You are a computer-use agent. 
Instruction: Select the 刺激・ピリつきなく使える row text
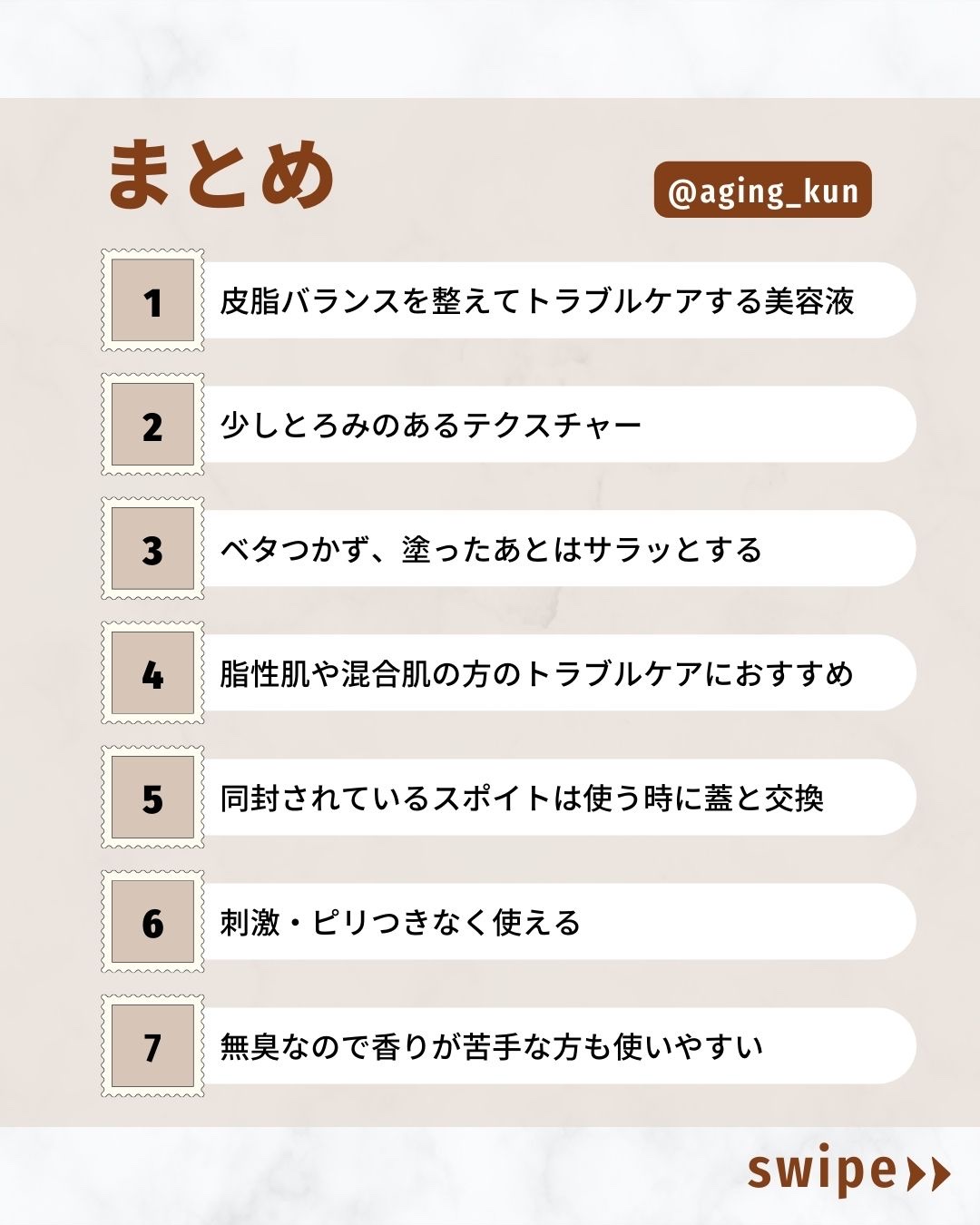tap(400, 923)
